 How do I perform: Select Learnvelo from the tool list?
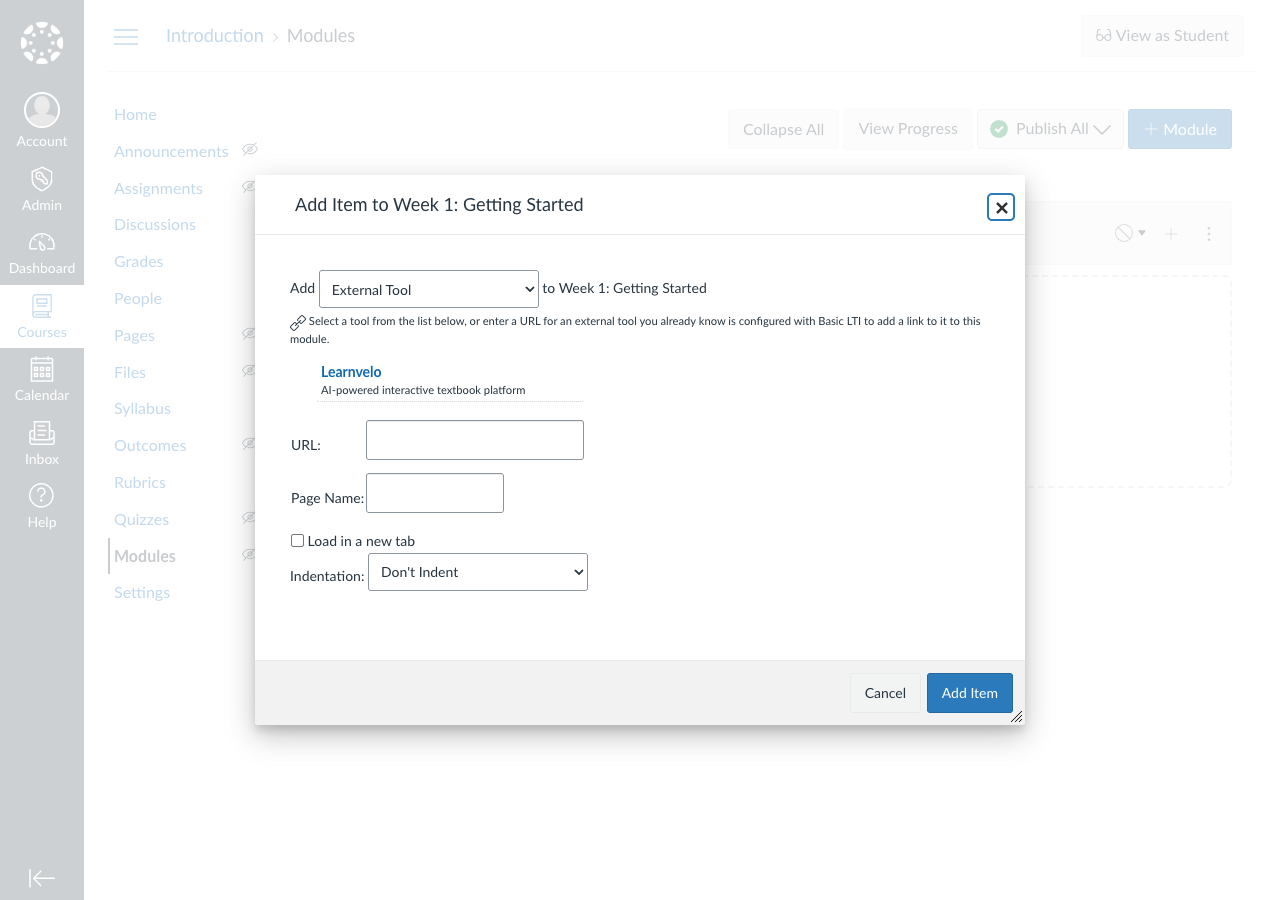(x=351, y=372)
